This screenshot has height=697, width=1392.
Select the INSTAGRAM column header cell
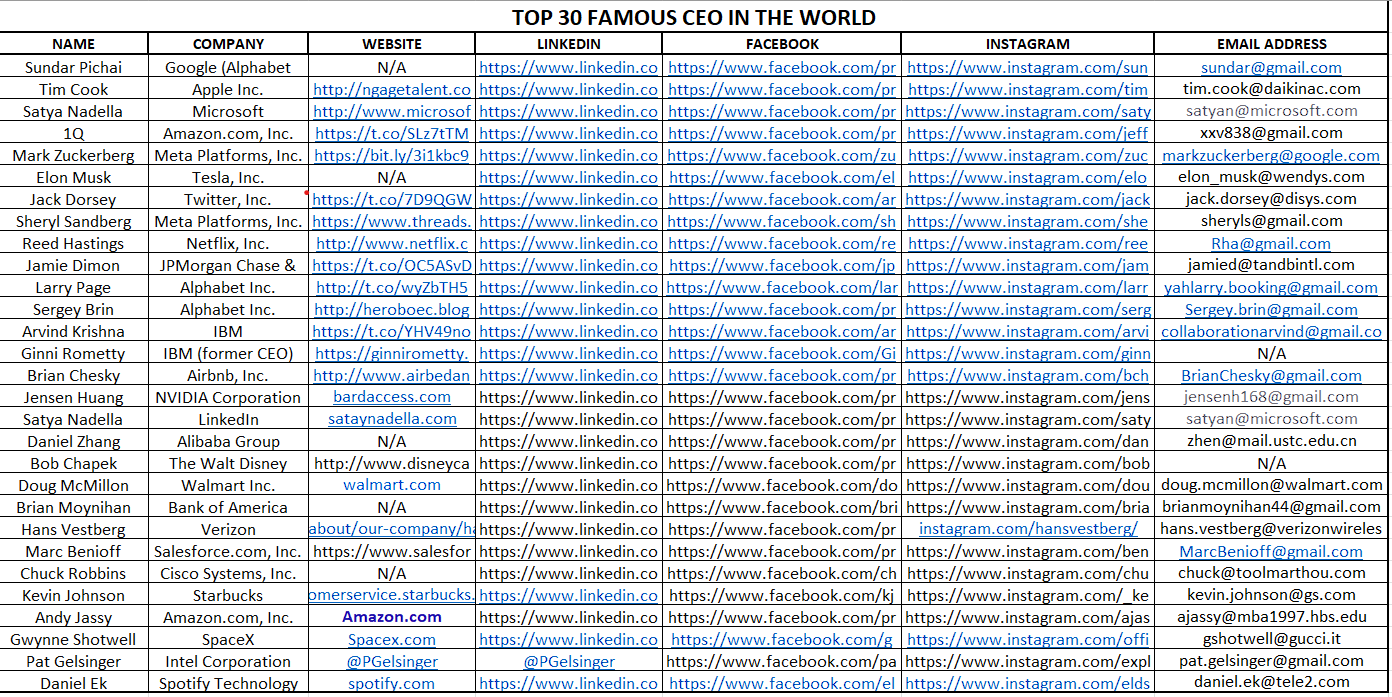1027,44
